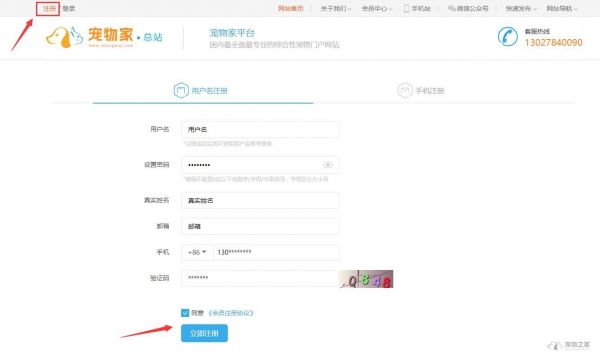
Task: Click the 用户名注册 tab hexagon icon
Action: (181, 90)
